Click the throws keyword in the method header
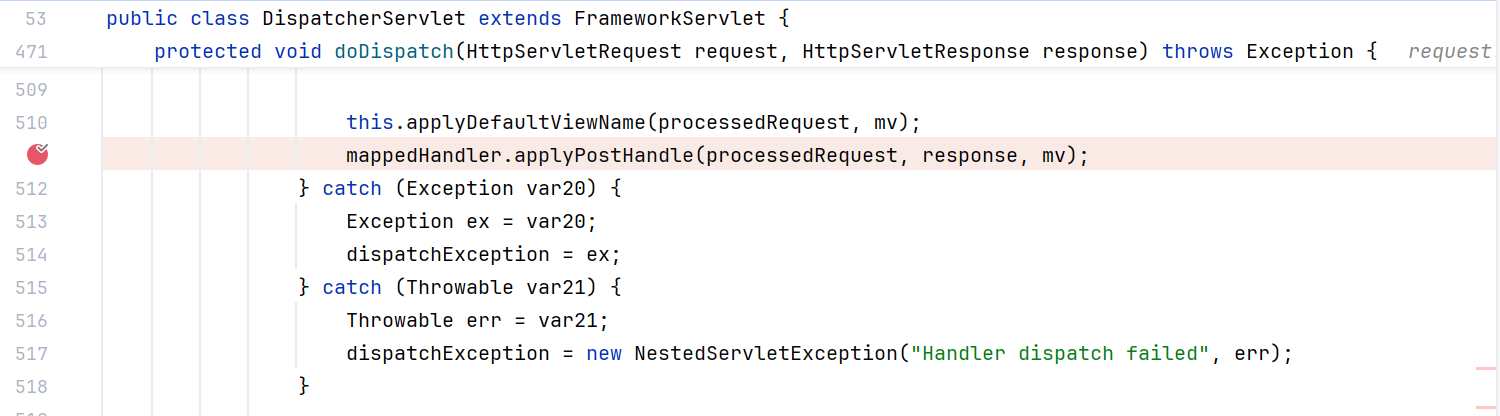 click(x=1198, y=51)
